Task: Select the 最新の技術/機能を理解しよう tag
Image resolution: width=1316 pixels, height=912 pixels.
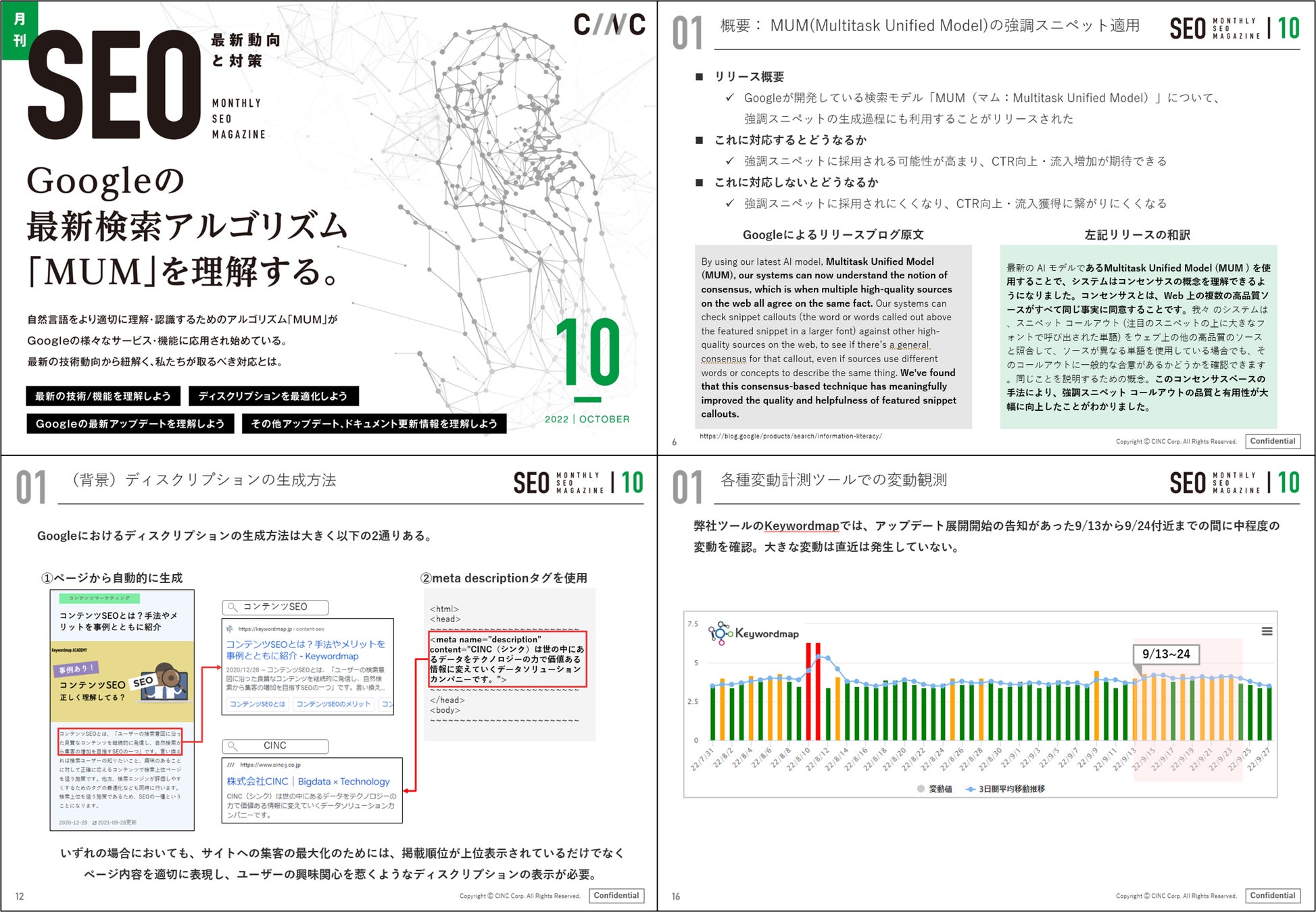Action: 103,396
